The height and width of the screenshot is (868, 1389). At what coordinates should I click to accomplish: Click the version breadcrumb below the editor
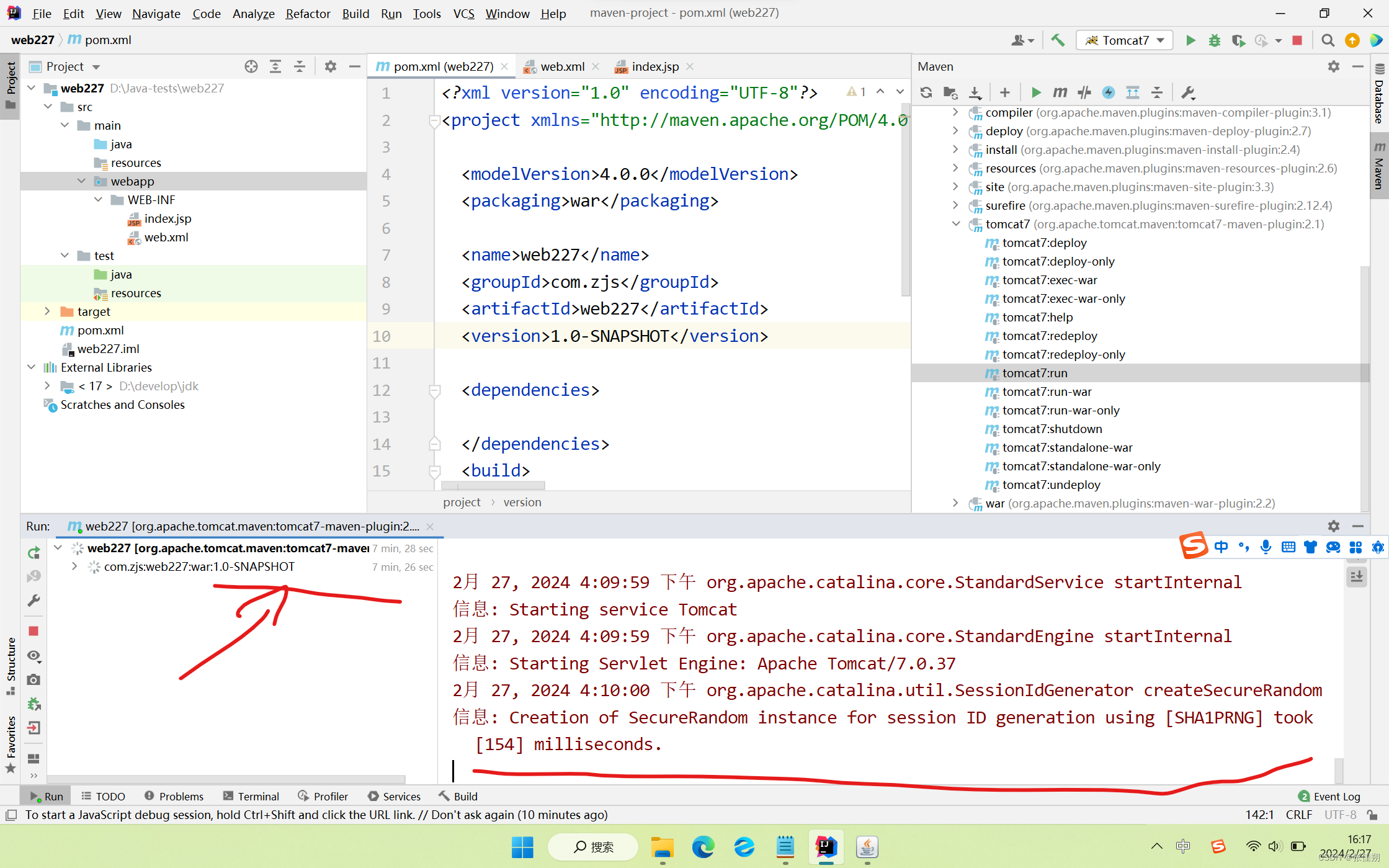point(522,502)
